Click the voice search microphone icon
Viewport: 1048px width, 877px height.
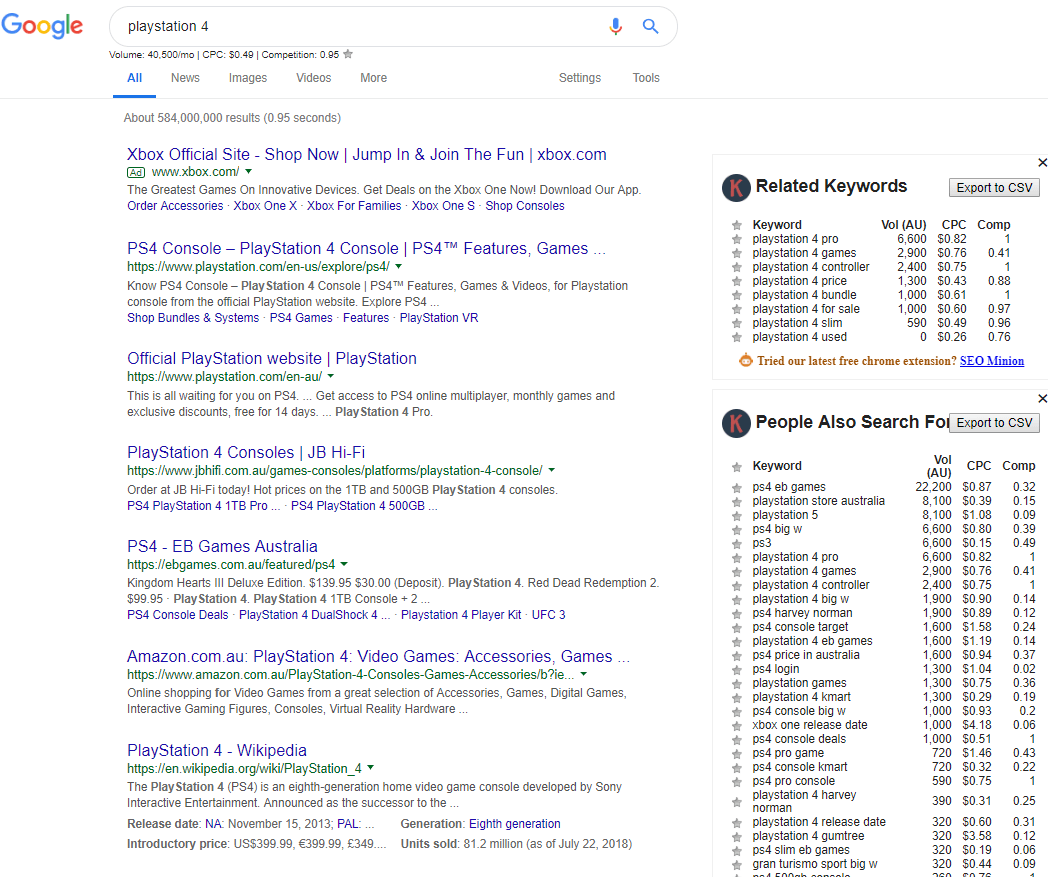pyautogui.click(x=616, y=26)
